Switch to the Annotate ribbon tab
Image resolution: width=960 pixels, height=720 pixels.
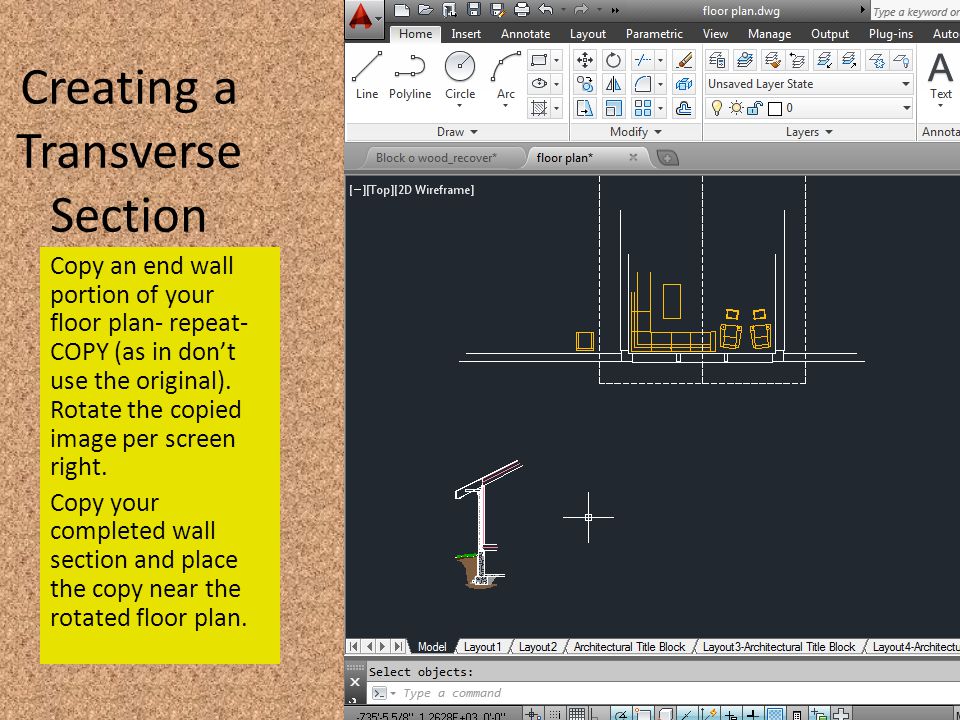click(x=525, y=34)
